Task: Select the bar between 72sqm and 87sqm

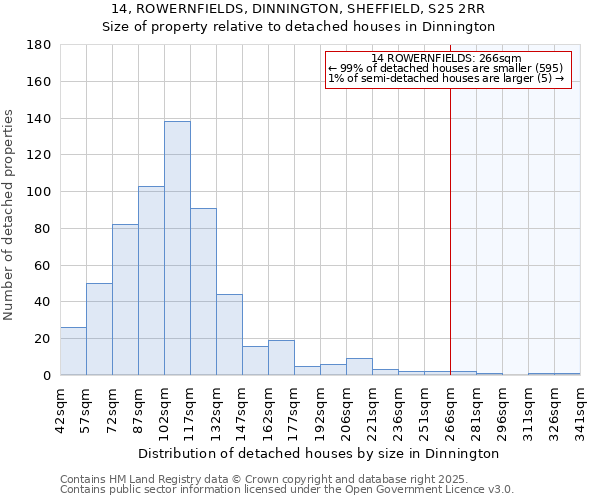Action: point(125,300)
